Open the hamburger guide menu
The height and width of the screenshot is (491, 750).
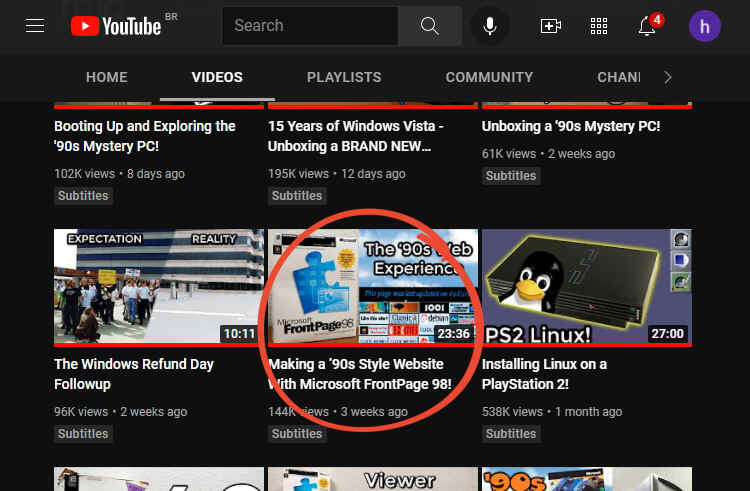click(35, 25)
